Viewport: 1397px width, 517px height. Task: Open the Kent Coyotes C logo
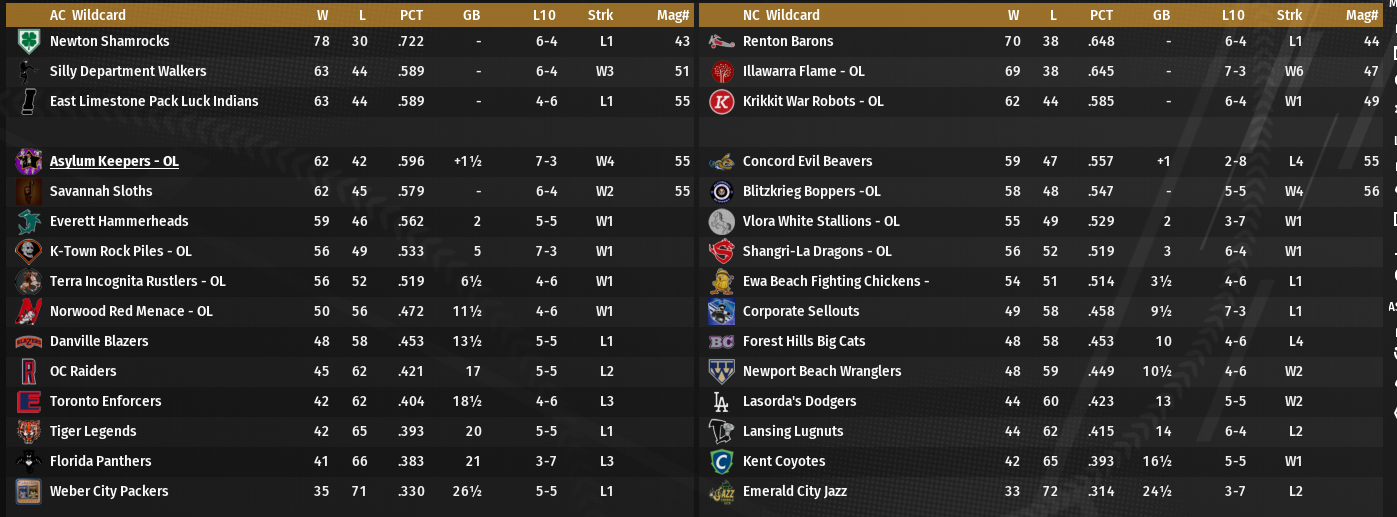pos(721,461)
